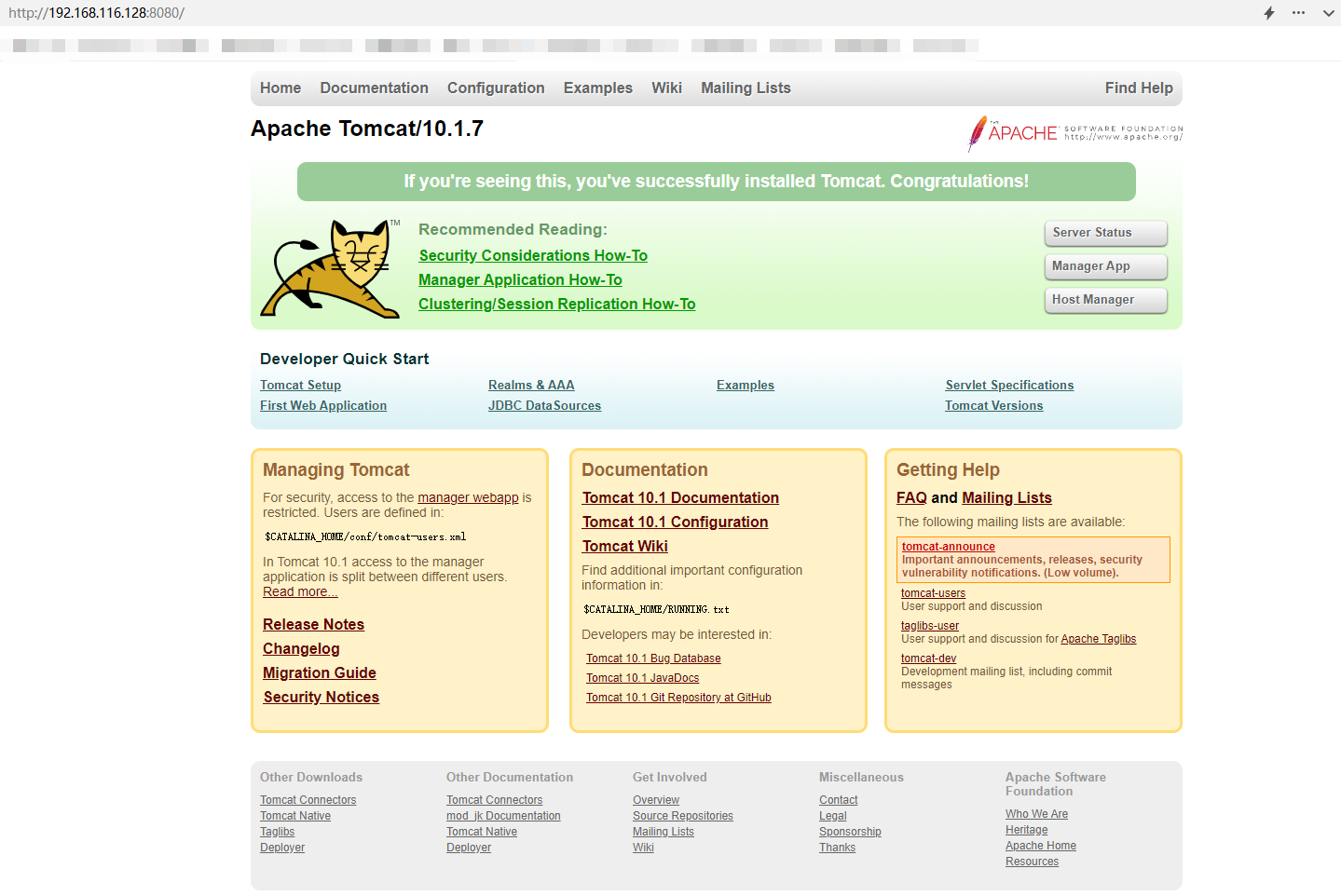This screenshot has width=1341, height=896.
Task: Open the Migration Guide link
Action: pos(320,672)
